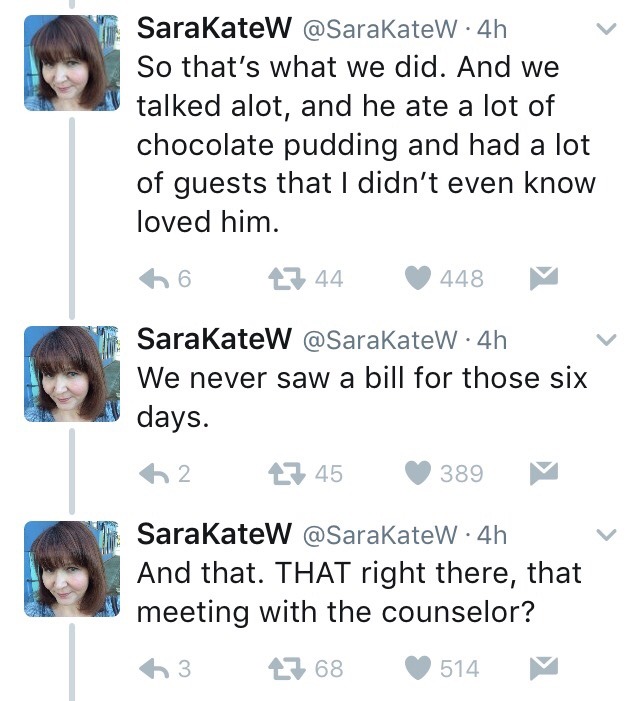This screenshot has width=640, height=701.
Task: Open the "We never saw a bill" tweet text
Action: (x=360, y=396)
